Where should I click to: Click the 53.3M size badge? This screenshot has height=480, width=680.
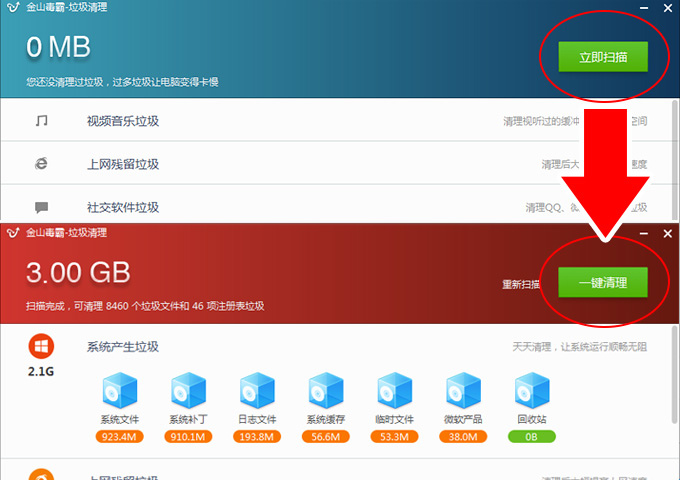[394, 436]
